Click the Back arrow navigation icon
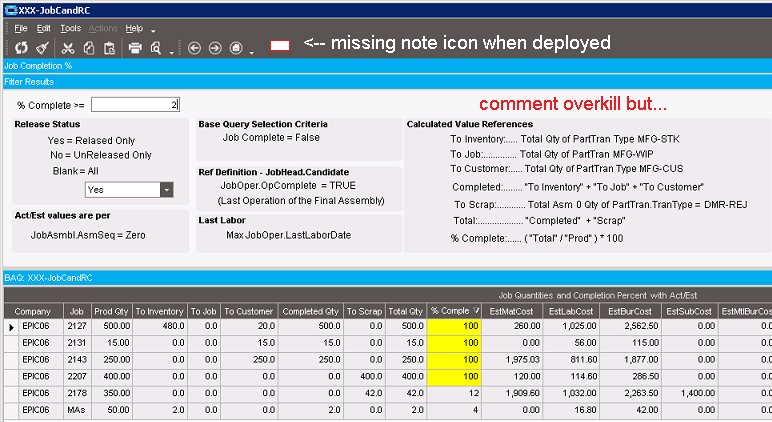The height and width of the screenshot is (422, 772). click(194, 48)
